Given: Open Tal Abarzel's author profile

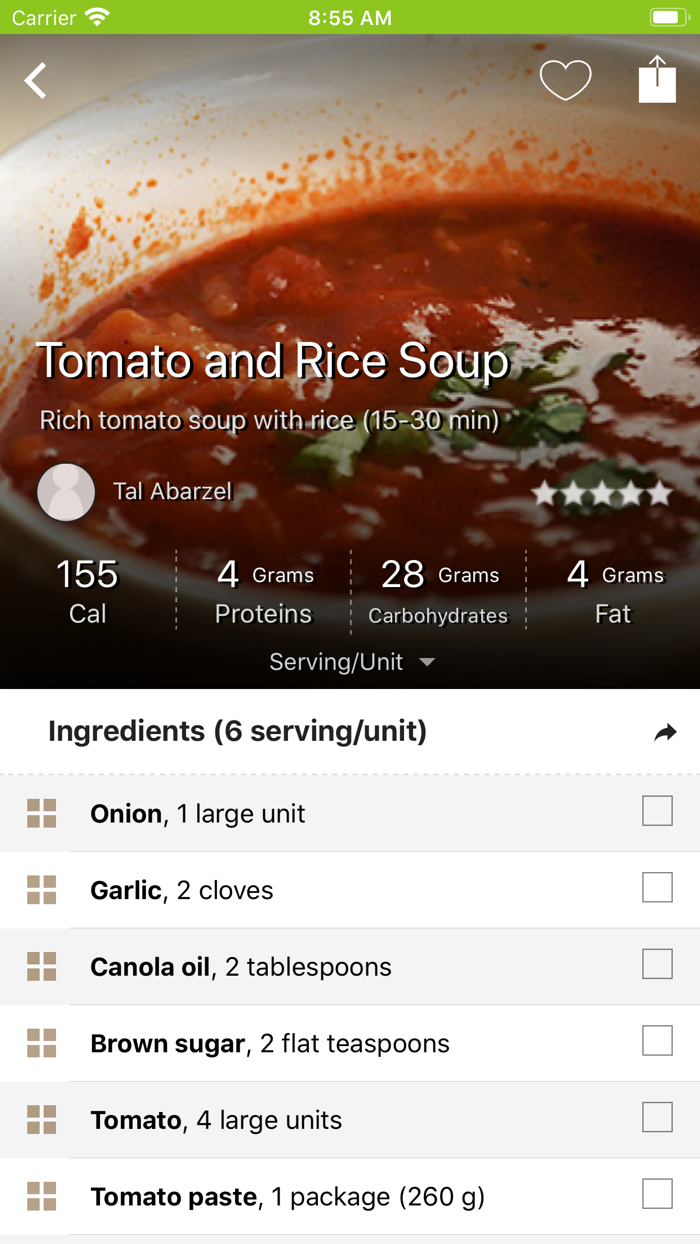Looking at the screenshot, I should pyautogui.click(x=172, y=491).
